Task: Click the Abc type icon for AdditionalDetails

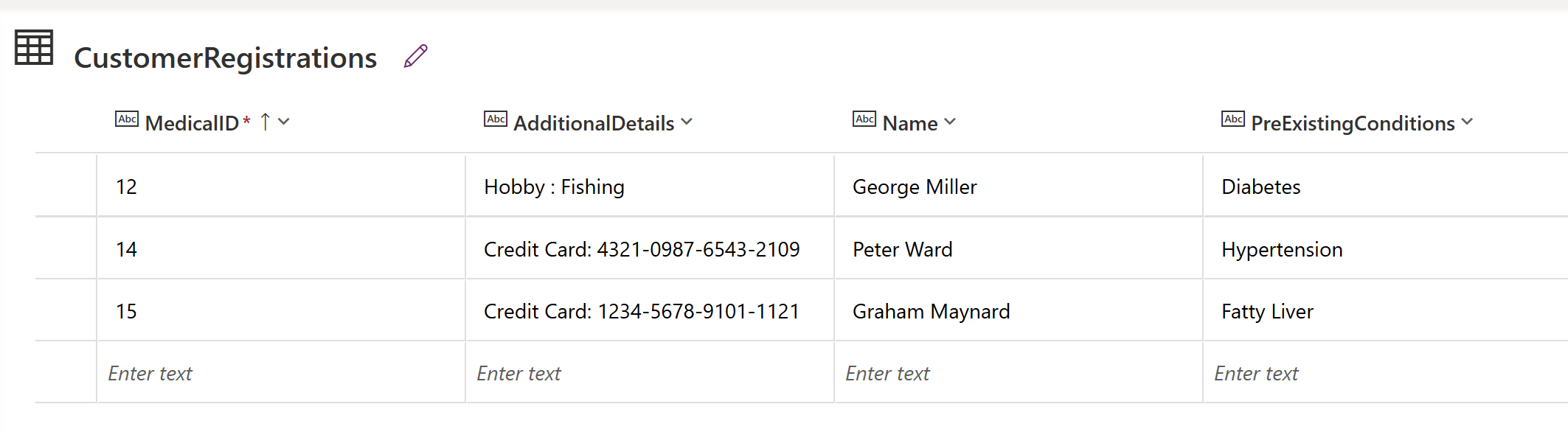Action: point(496,119)
